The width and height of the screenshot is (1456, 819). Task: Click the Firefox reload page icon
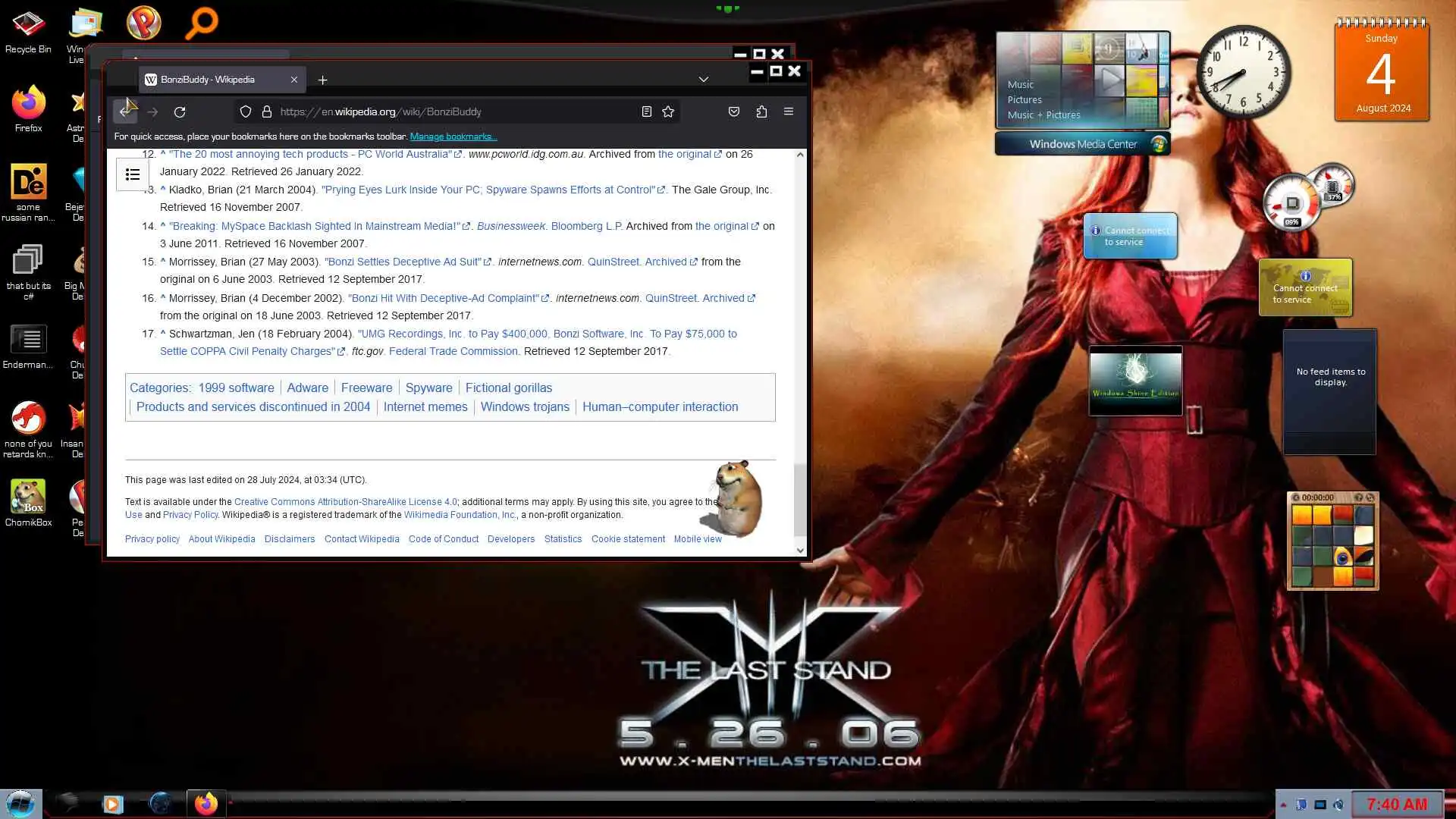click(x=180, y=112)
